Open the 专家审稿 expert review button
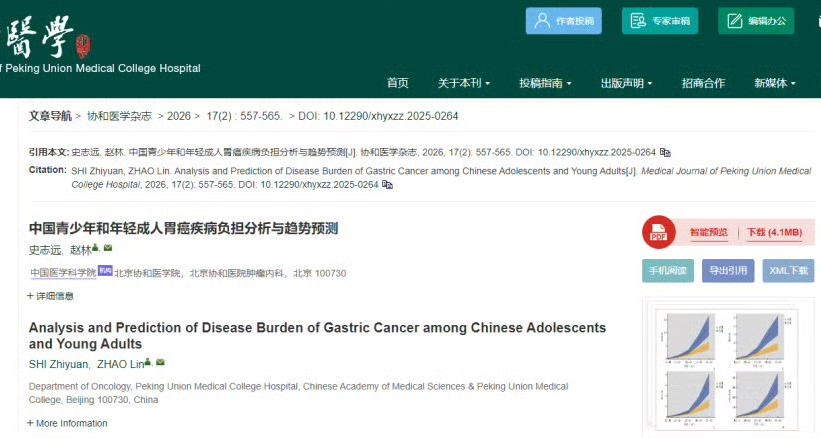This screenshot has width=821, height=438. pyautogui.click(x=660, y=21)
